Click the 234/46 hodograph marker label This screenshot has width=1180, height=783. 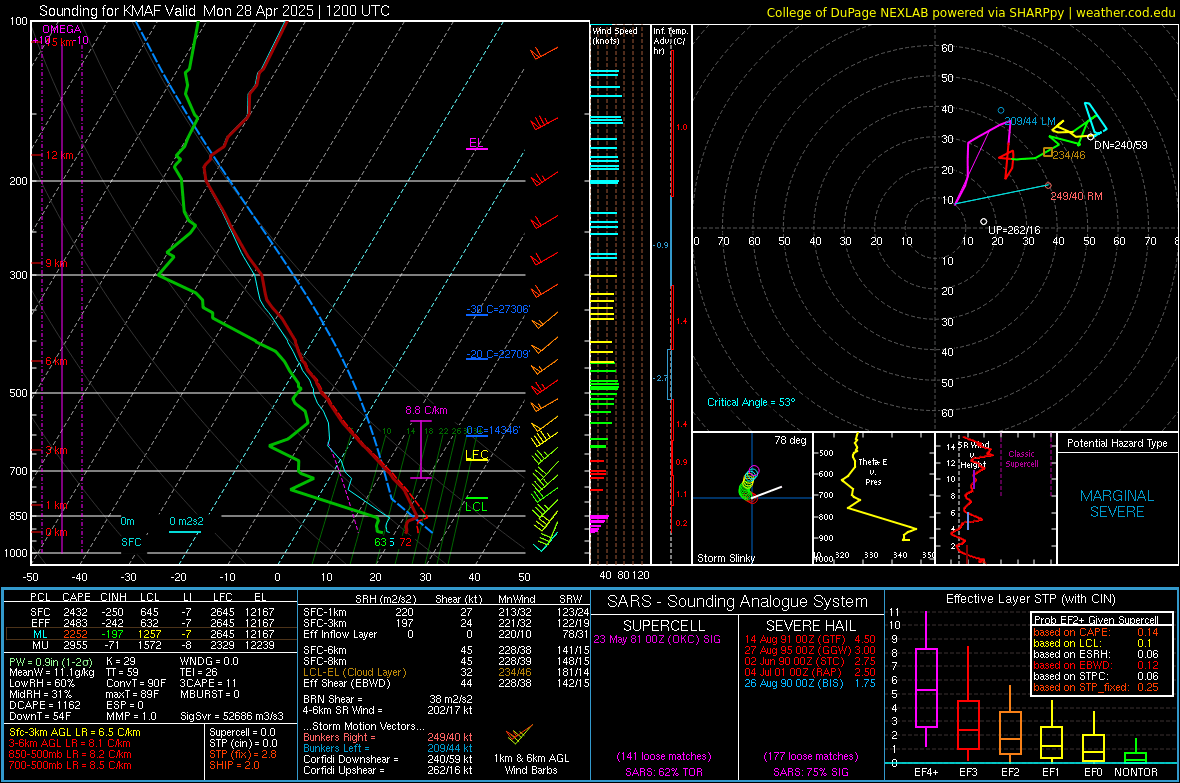tap(1069, 155)
